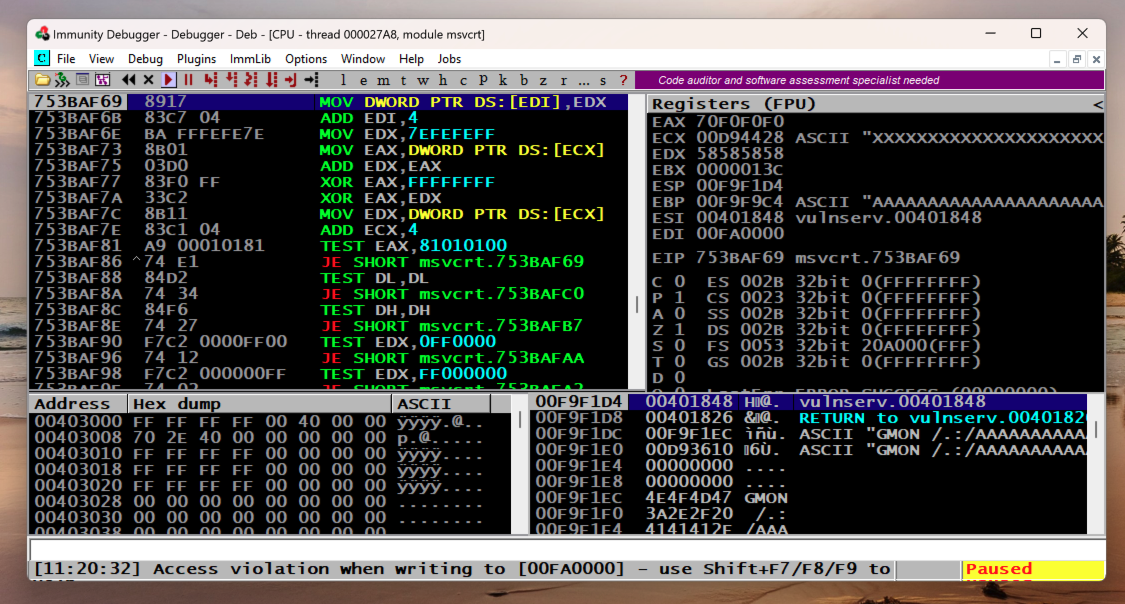Show References with 'r' button
Image resolution: width=1125 pixels, height=604 pixels.
(563, 80)
